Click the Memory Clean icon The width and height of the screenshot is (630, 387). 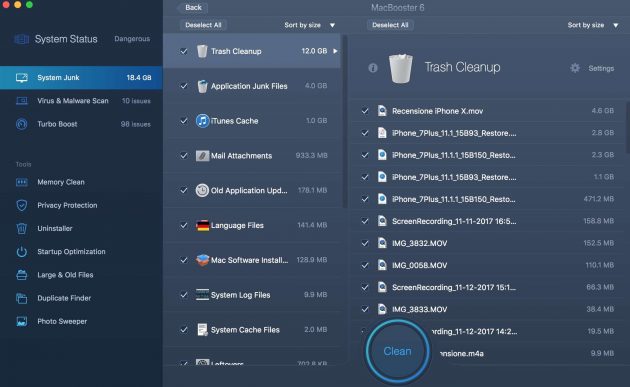22,182
